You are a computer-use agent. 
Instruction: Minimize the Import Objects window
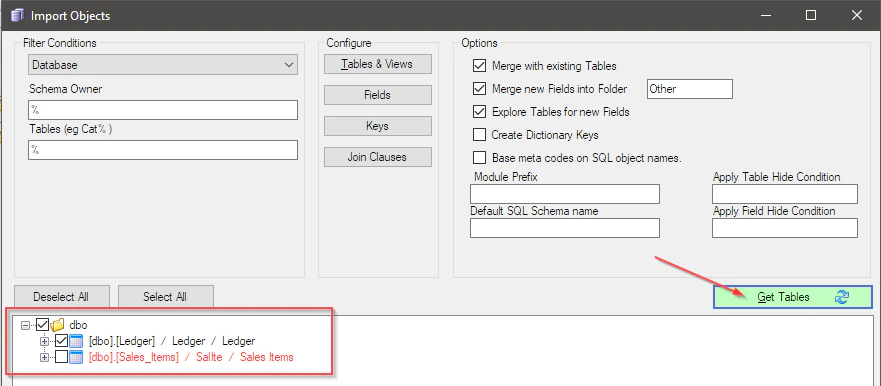coord(765,15)
